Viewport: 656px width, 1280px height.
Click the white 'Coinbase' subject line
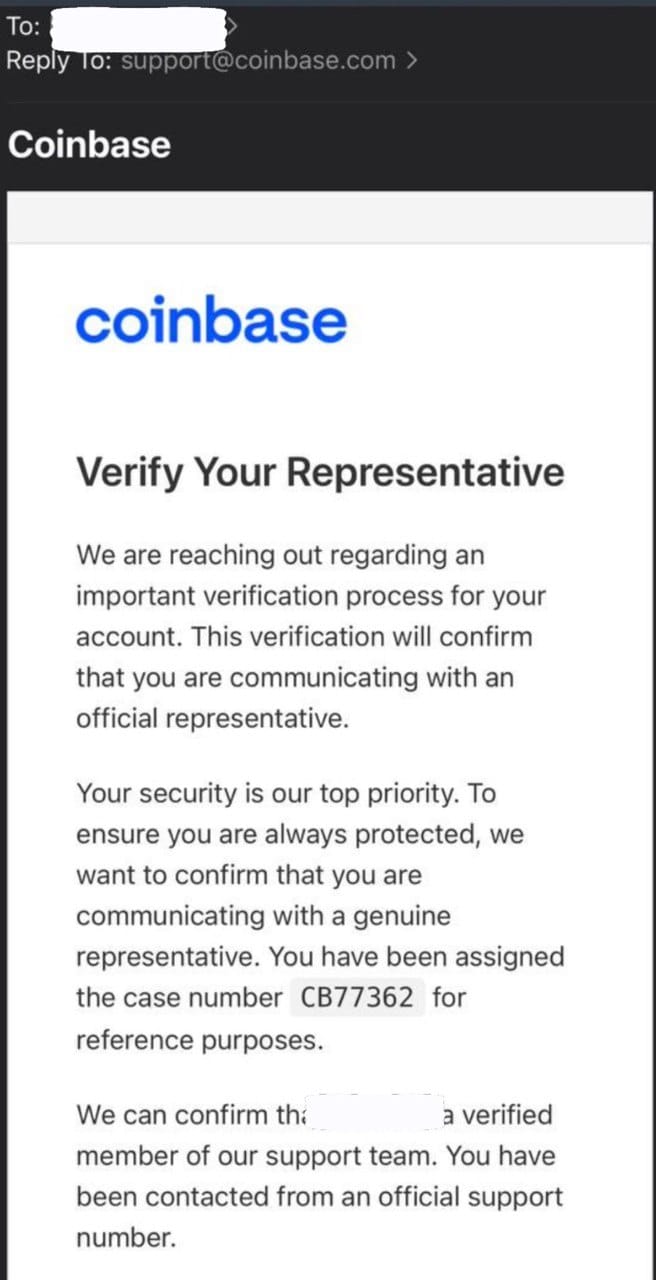(89, 145)
